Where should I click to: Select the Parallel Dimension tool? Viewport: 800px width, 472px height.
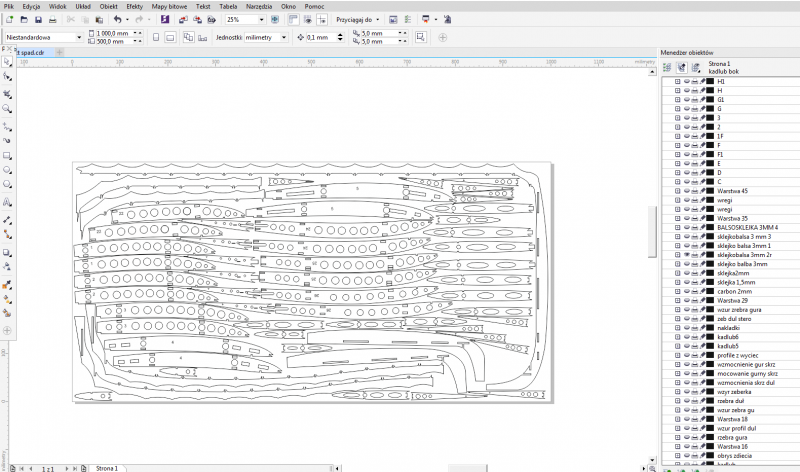[7, 220]
